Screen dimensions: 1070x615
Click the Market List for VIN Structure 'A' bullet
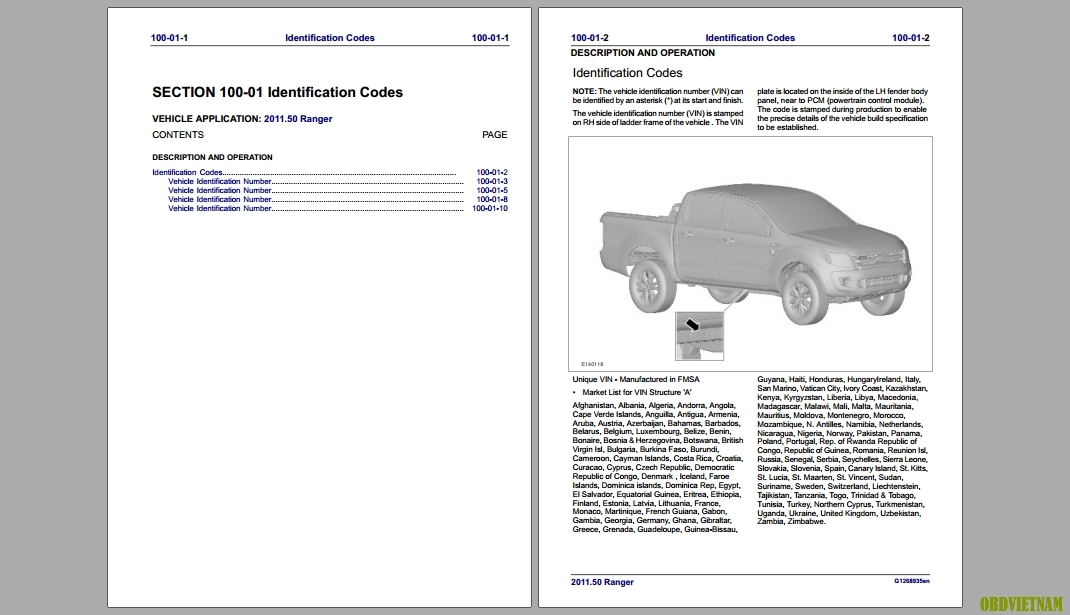(632, 392)
